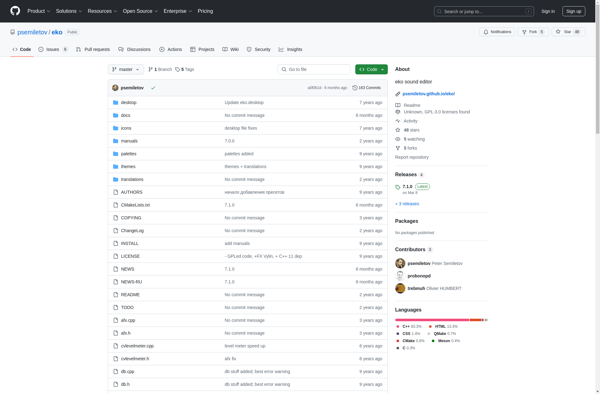Click the languages color bar
The width and height of the screenshot is (600, 394).
pyautogui.click(x=441, y=320)
